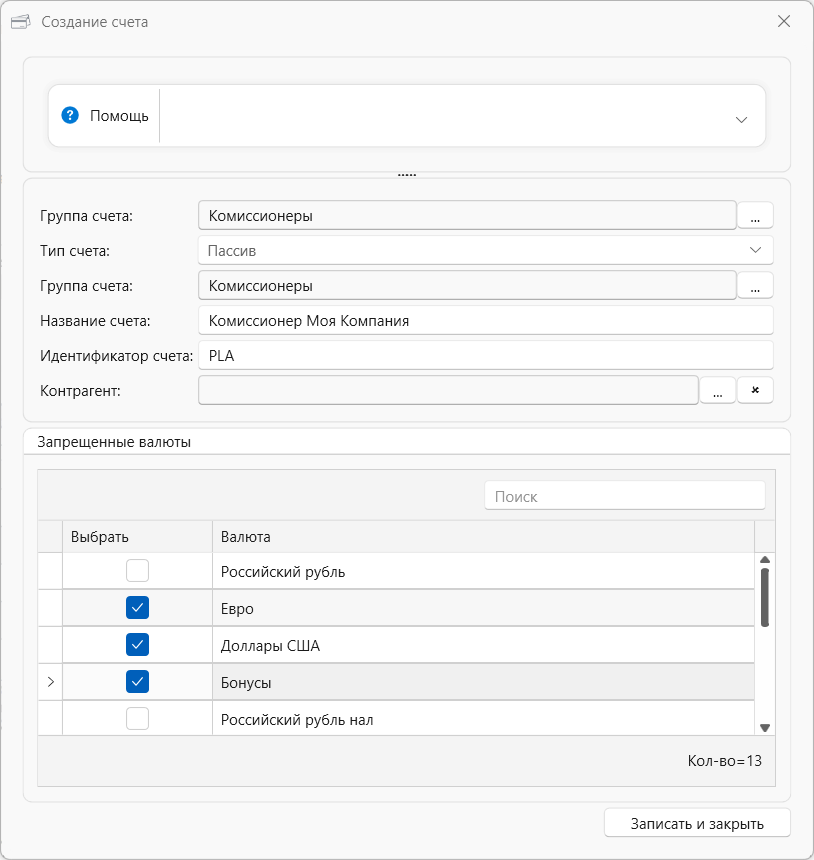This screenshot has height=860, width=814.
Task: Expand the Помощь panel chevron
Action: (x=741, y=120)
